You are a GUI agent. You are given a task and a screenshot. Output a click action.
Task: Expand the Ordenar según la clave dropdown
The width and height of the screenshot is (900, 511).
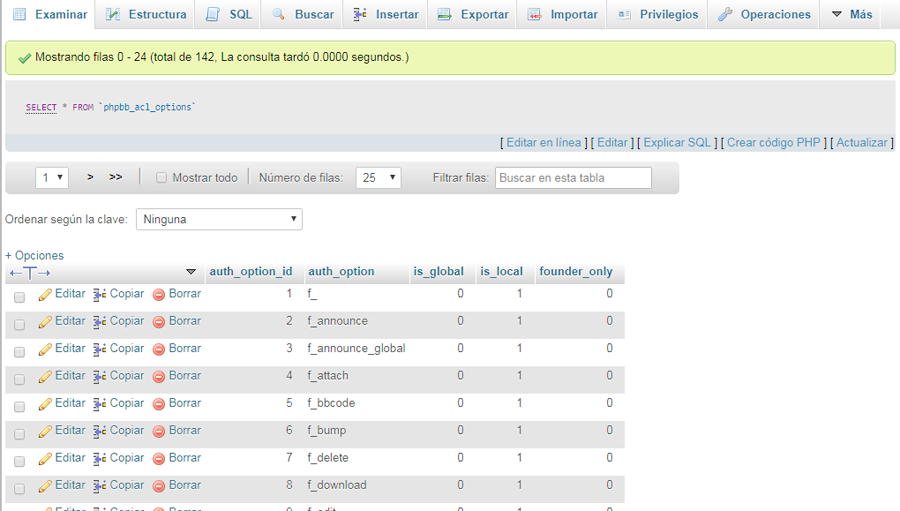(219, 219)
